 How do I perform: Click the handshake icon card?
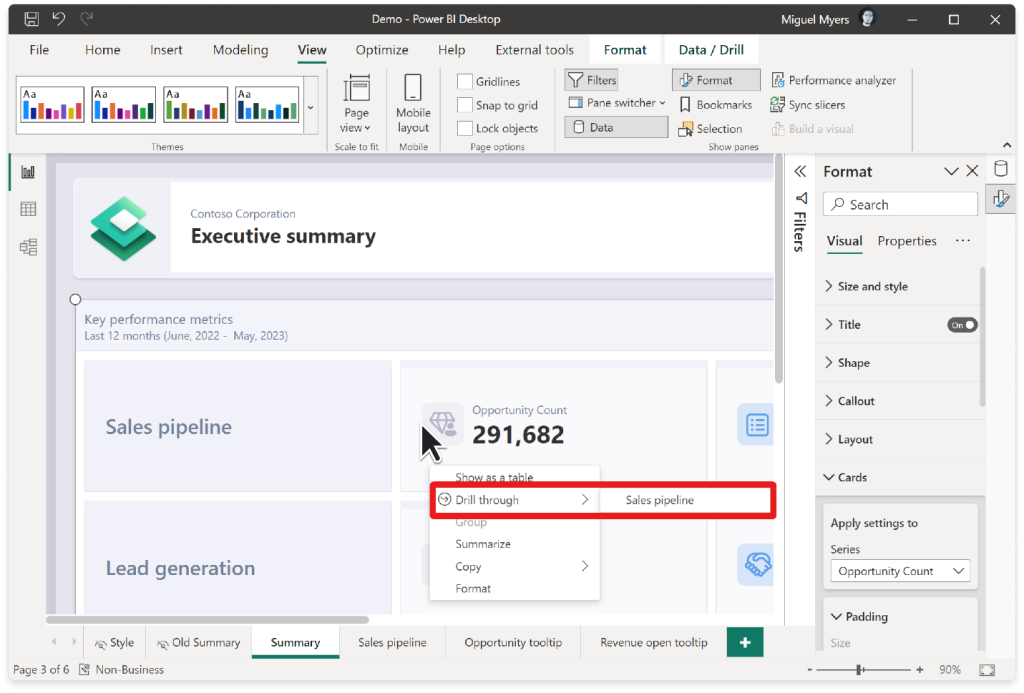click(756, 564)
